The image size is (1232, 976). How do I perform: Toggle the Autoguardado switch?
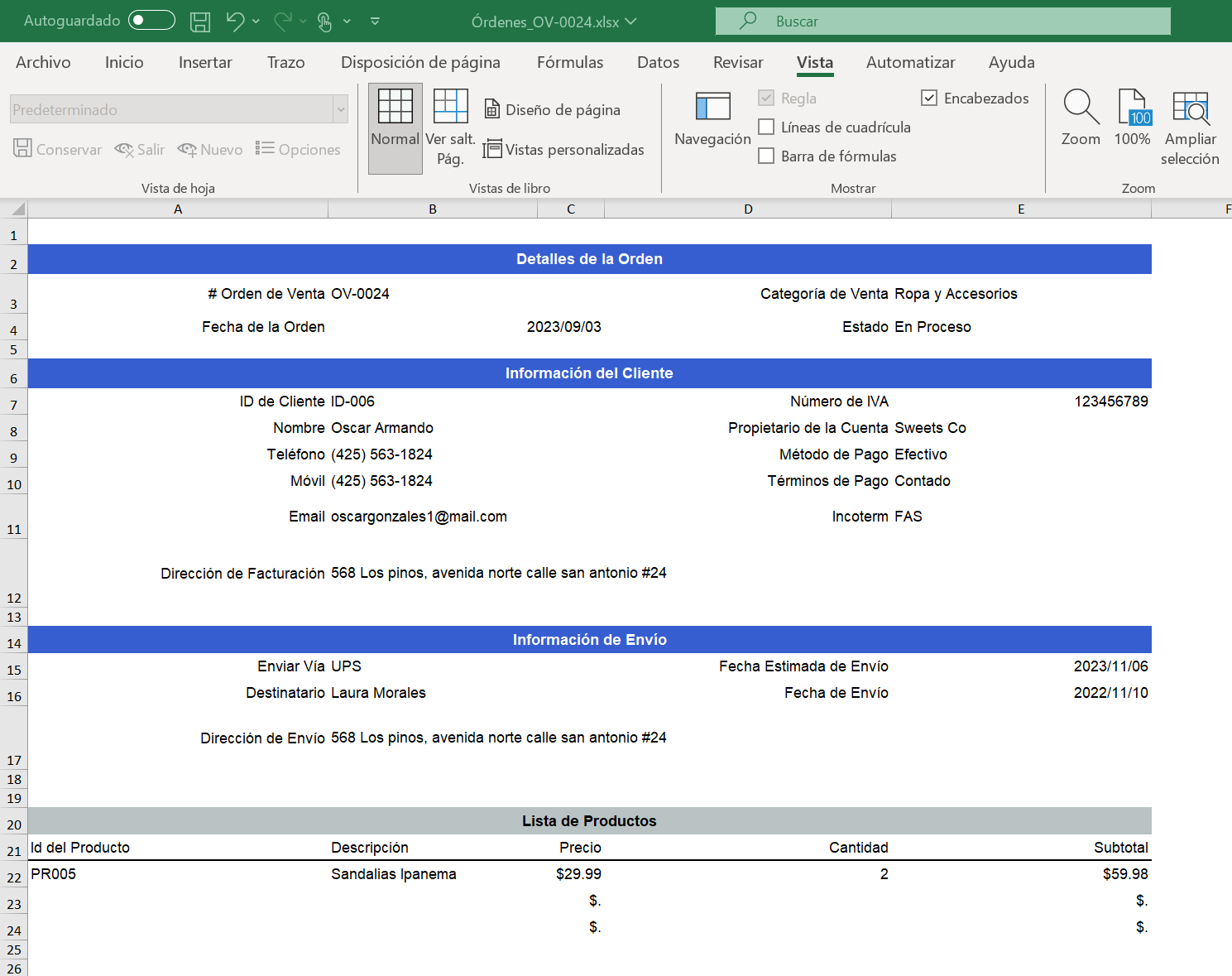coord(151,21)
